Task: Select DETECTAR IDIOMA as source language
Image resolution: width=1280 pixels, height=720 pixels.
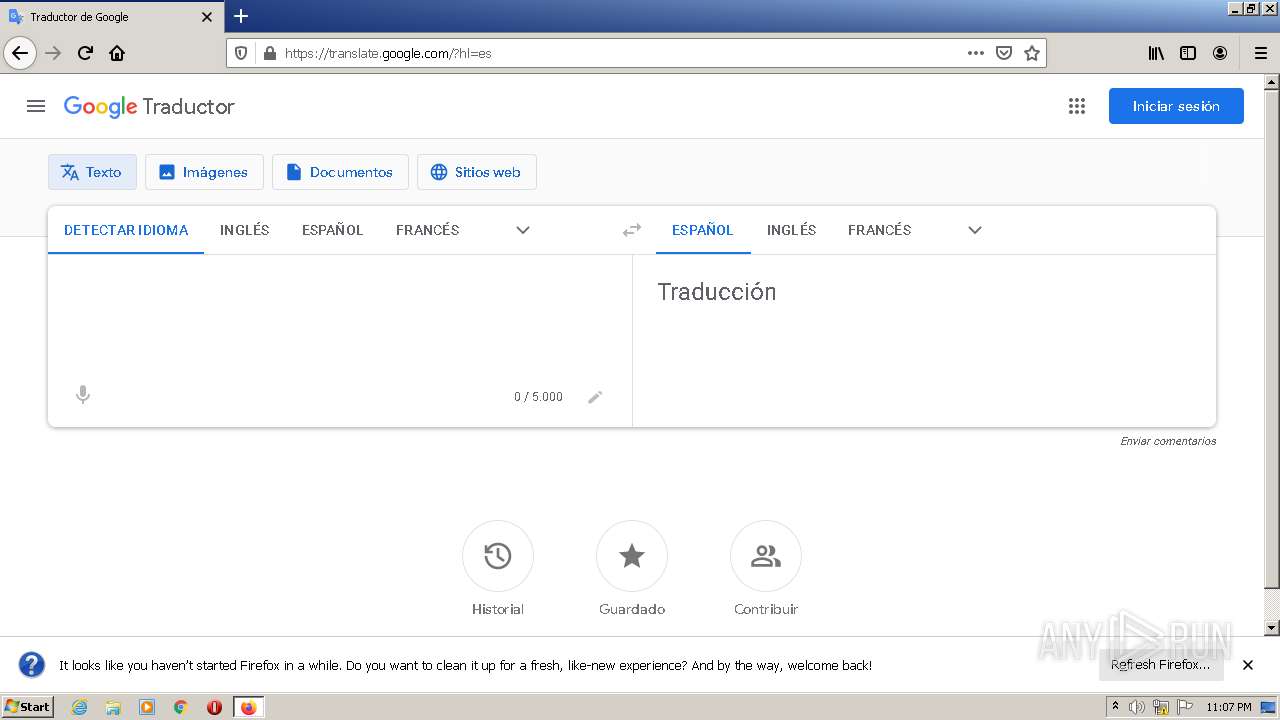Action: click(x=126, y=230)
